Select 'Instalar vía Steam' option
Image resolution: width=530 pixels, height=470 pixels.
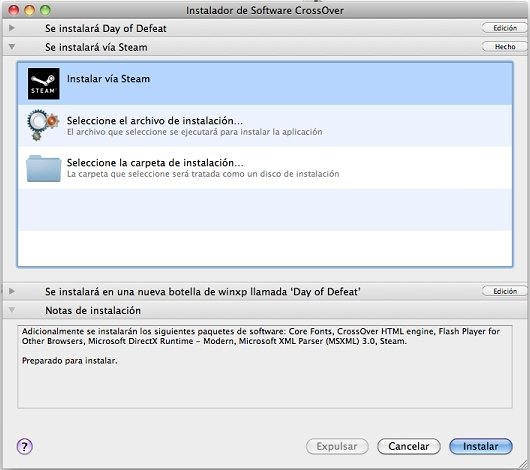[x=265, y=84]
